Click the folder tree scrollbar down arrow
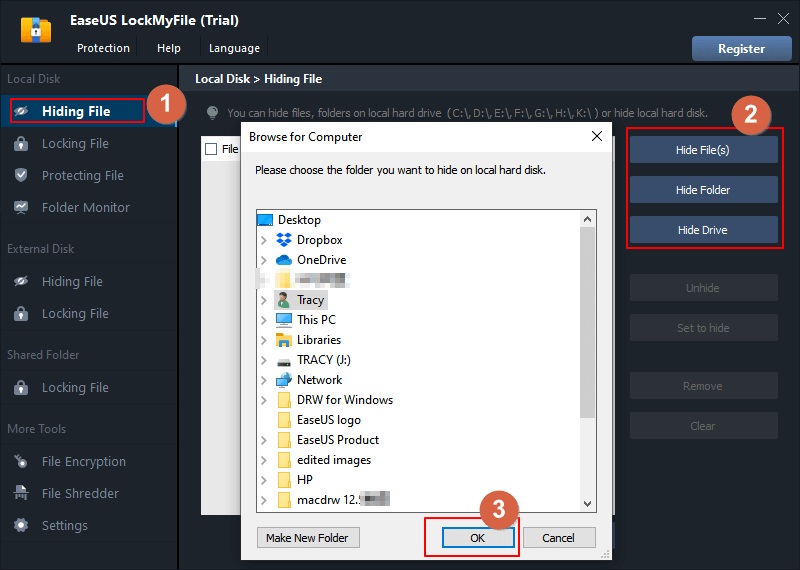 click(588, 504)
